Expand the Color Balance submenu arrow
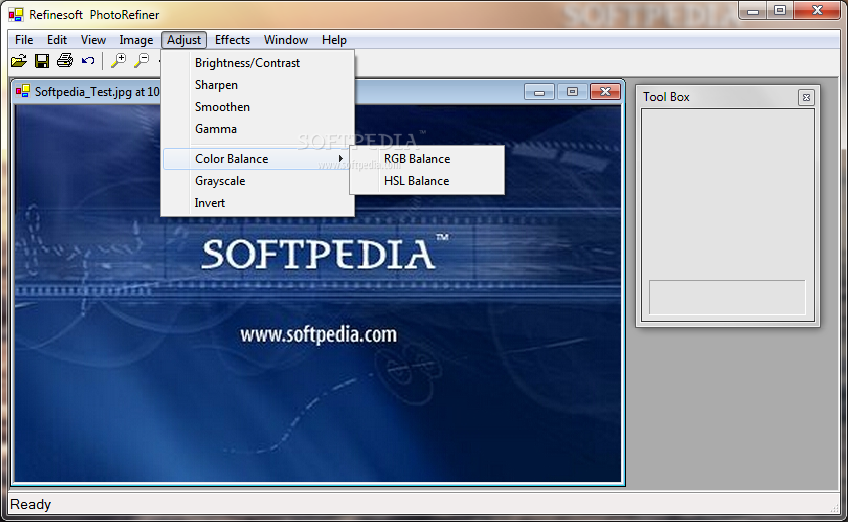Image resolution: width=848 pixels, height=522 pixels. (x=341, y=158)
